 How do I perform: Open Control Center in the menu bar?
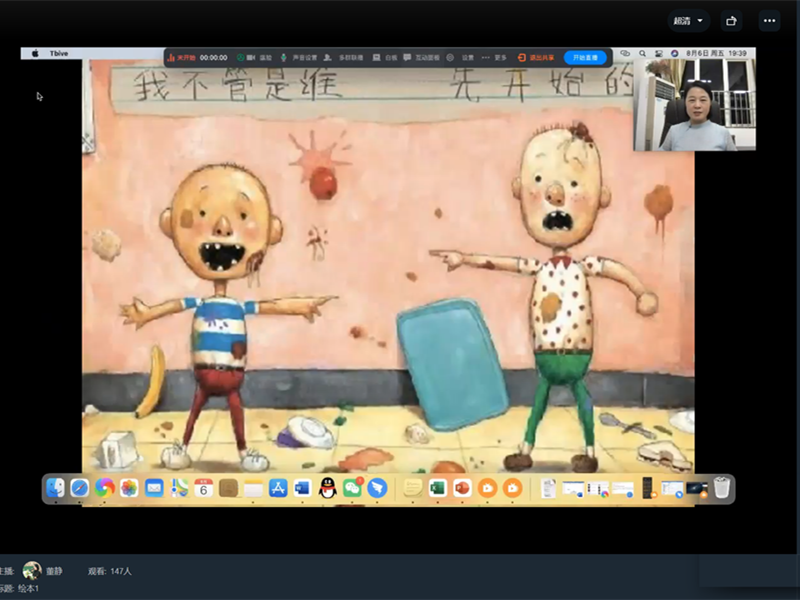coord(659,53)
